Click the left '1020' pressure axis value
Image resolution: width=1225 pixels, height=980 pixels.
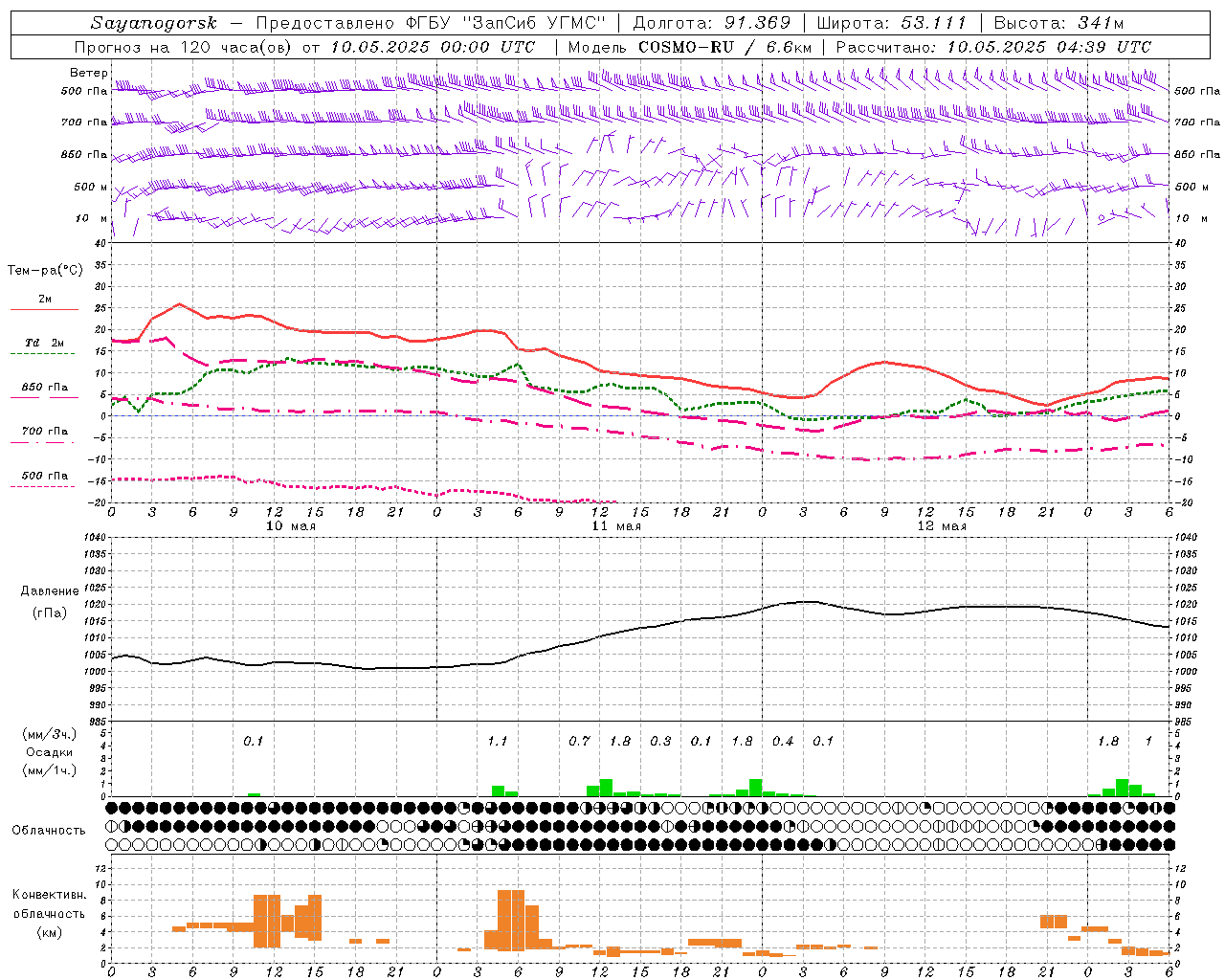[x=94, y=604]
